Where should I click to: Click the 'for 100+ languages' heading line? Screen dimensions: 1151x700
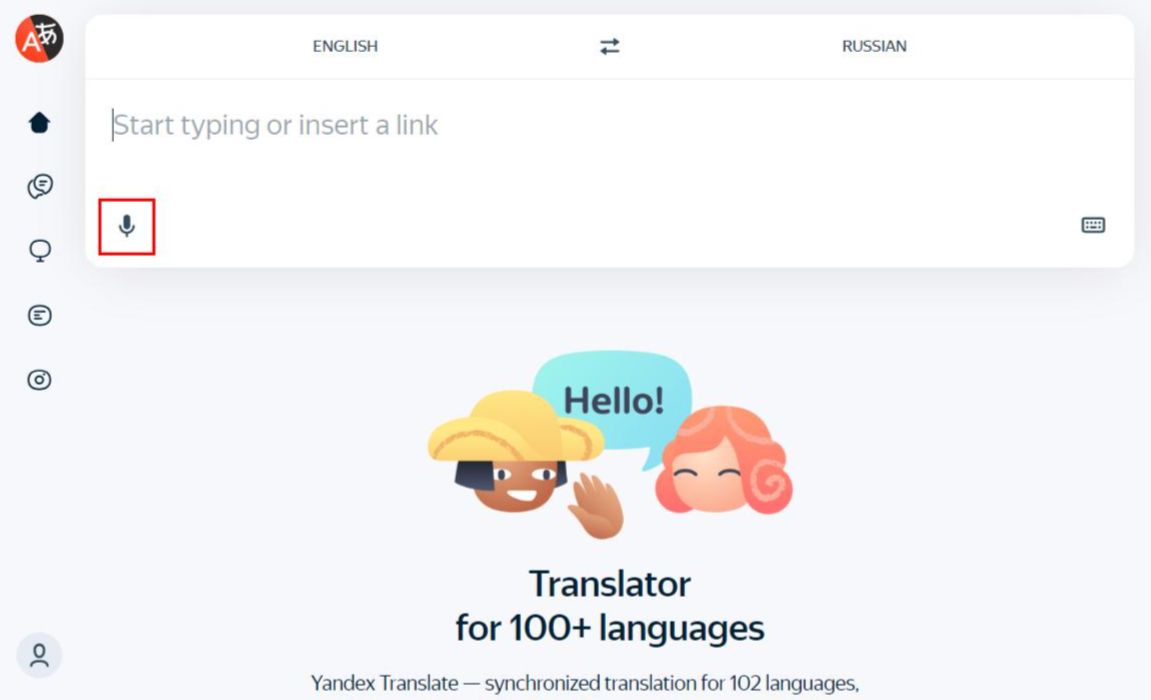click(x=610, y=628)
